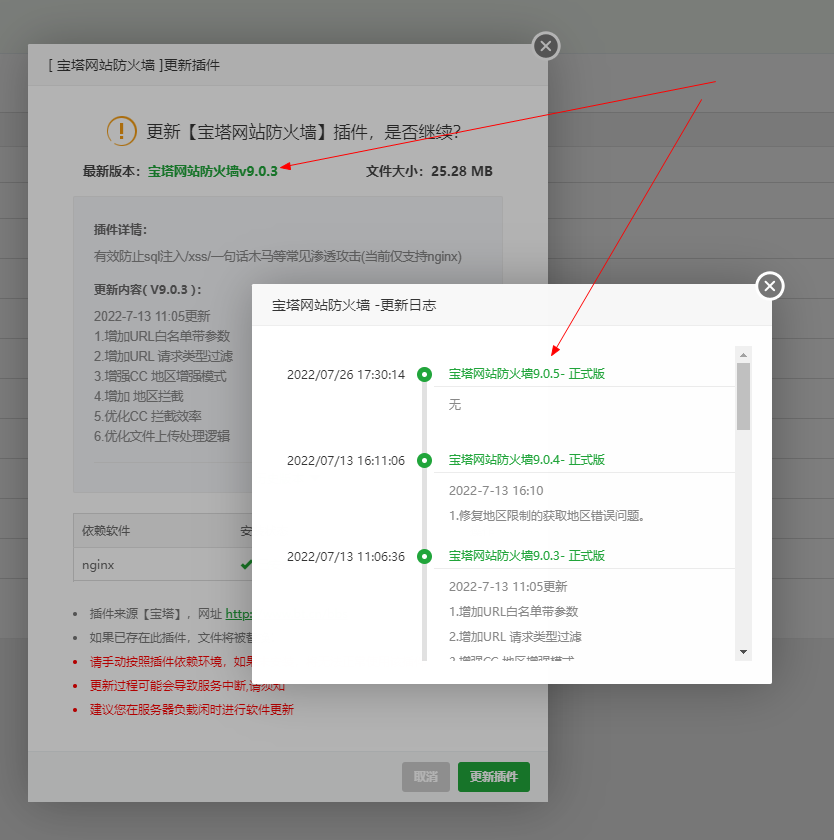Click the update log scrollbar down arrow
Screen dimensions: 834x840
(x=743, y=652)
